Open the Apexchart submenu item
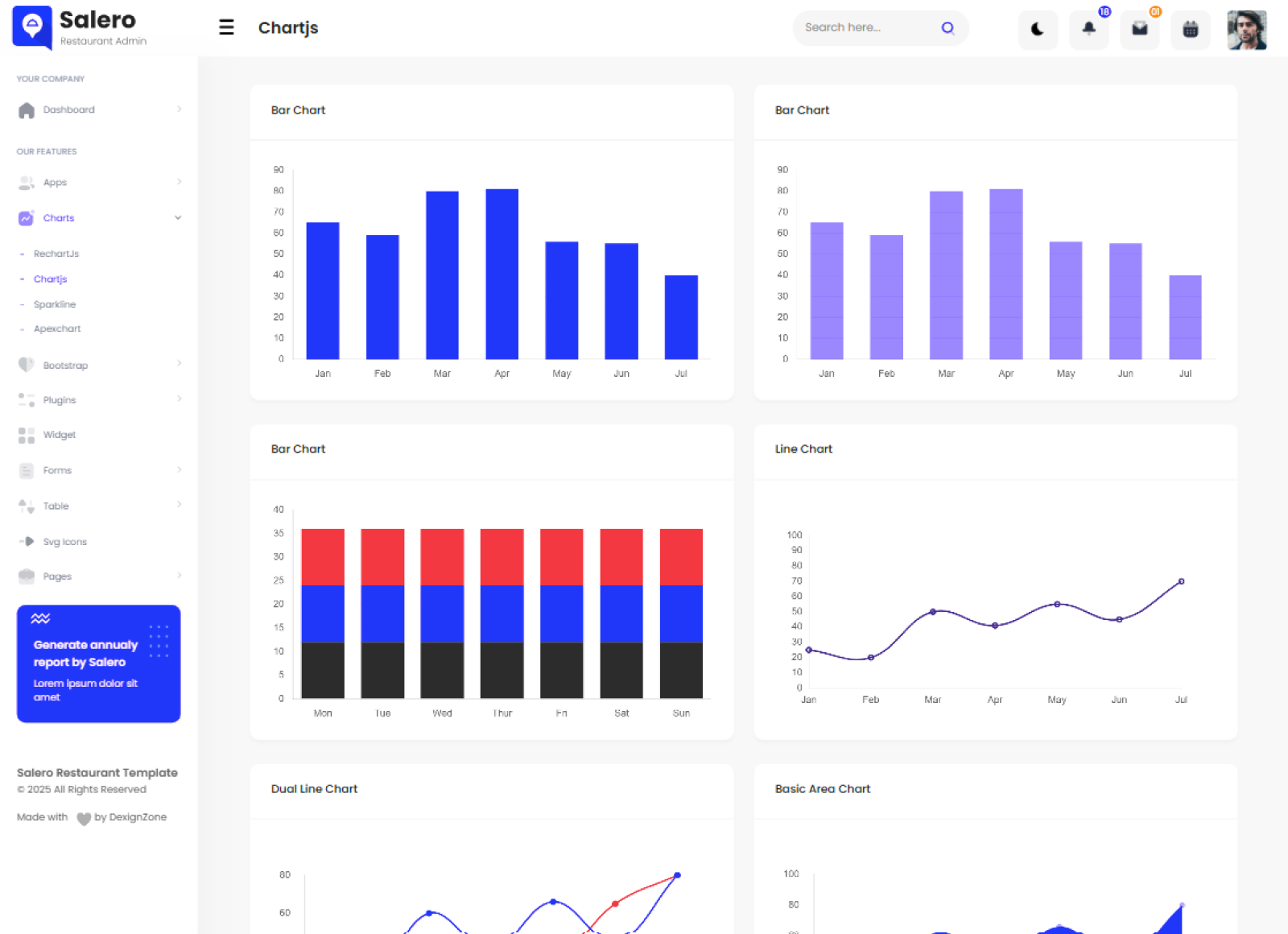Screen dimensions: 1288x934 click(57, 329)
